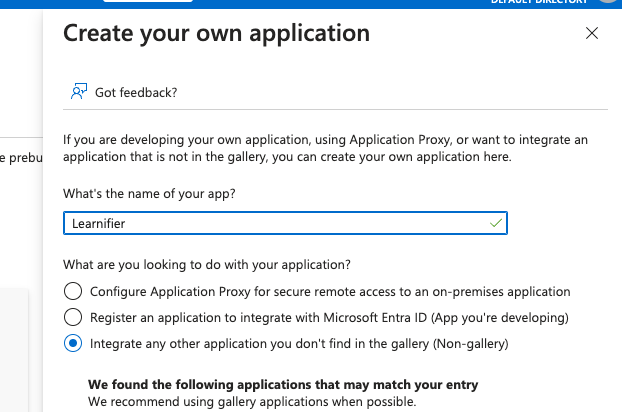The image size is (622, 412).
Task: Close the Create your own application panel
Action: pos(591,33)
